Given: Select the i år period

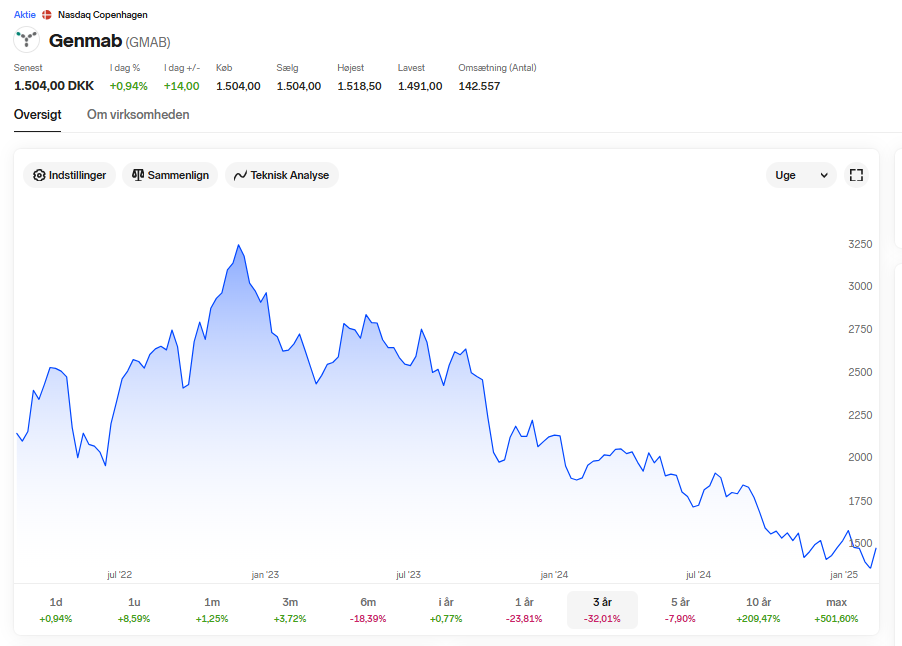Looking at the screenshot, I should point(446,610).
